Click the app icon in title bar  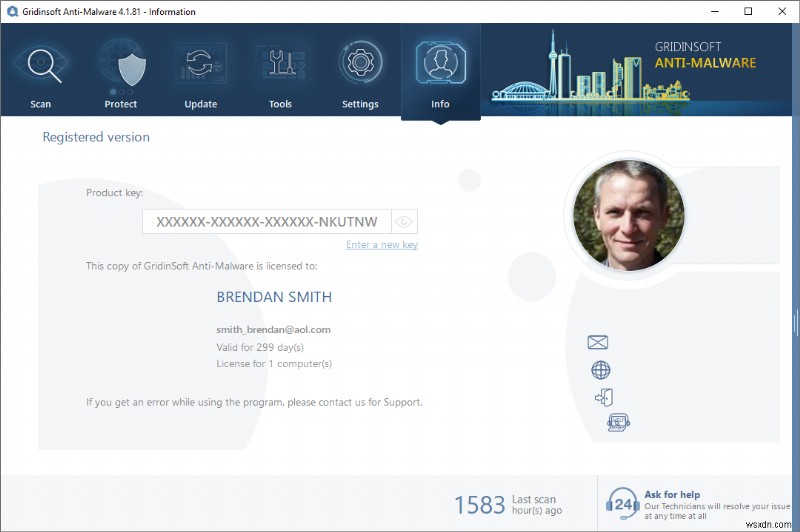12,11
